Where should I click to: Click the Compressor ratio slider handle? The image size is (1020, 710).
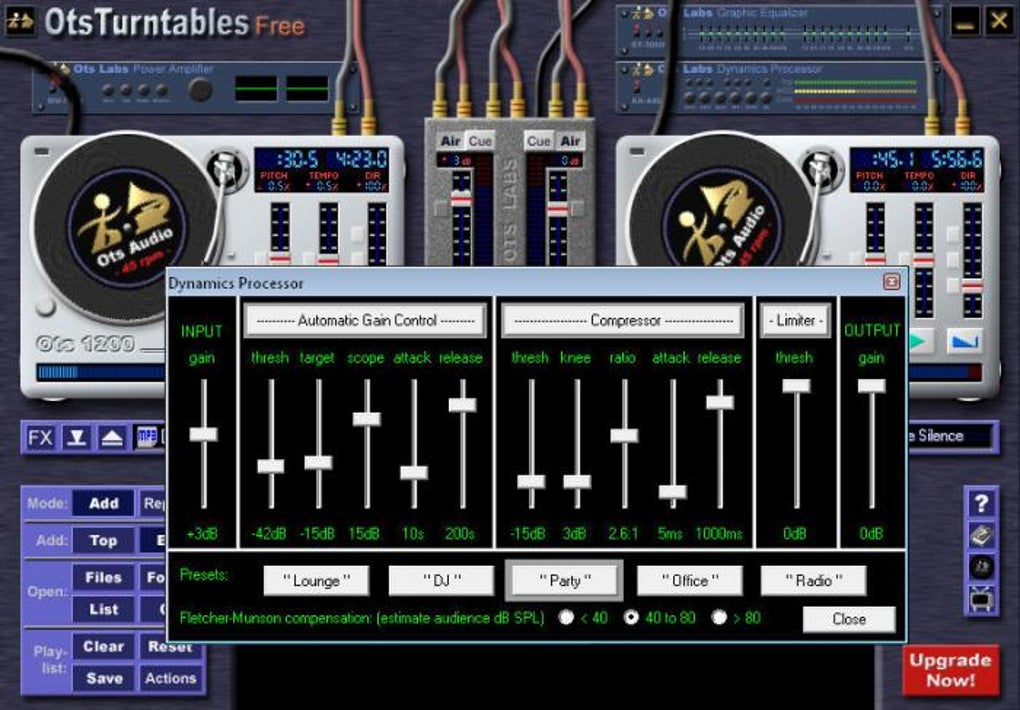point(624,435)
